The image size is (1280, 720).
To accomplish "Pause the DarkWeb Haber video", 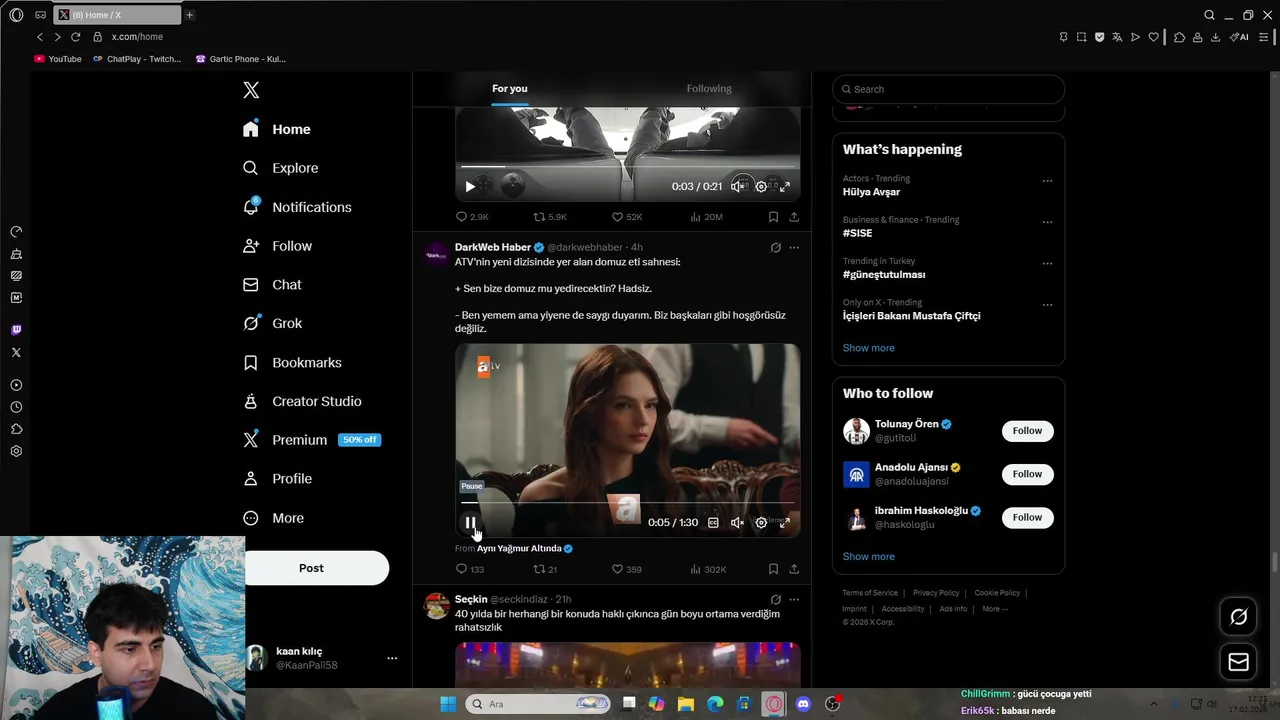I will 470,522.
